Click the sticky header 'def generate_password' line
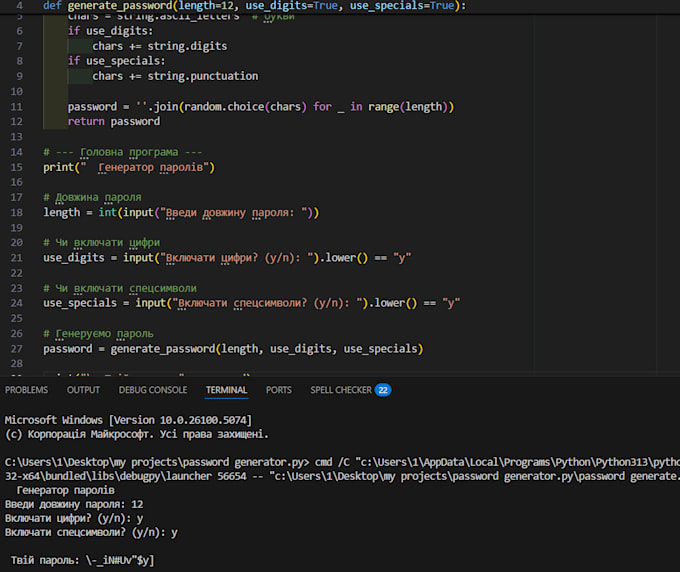The width and height of the screenshot is (680, 572). point(254,6)
